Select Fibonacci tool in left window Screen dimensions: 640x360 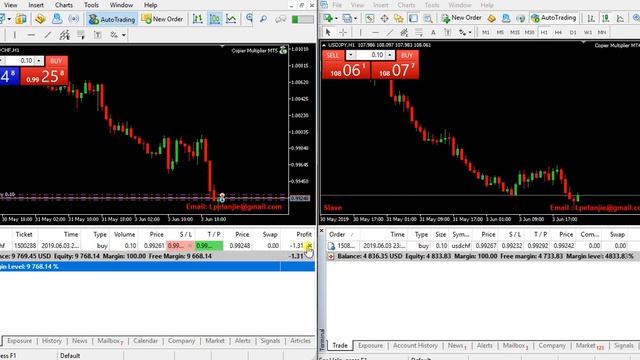click(x=81, y=35)
